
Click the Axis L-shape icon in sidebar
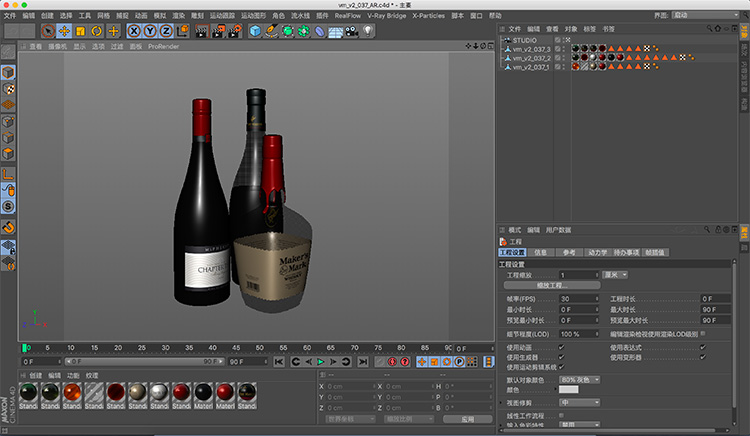[8, 174]
